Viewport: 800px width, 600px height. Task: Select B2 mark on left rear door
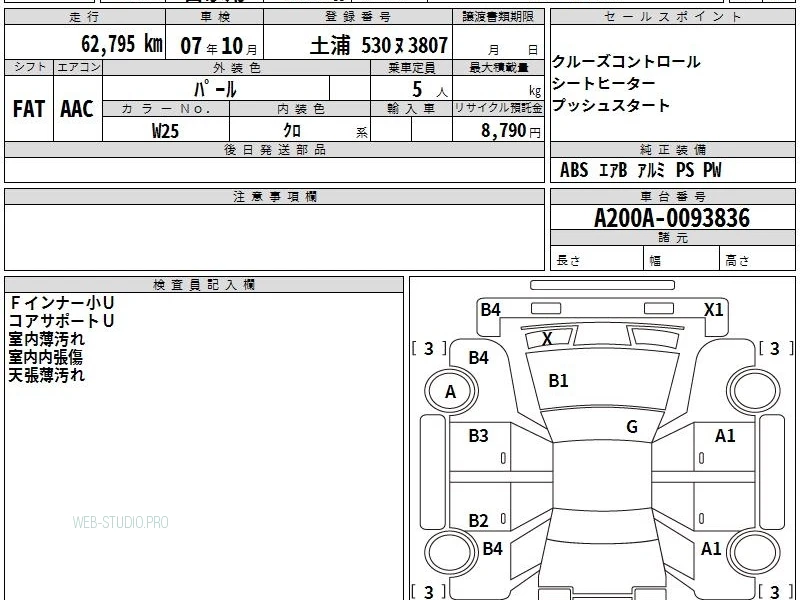coord(479,520)
